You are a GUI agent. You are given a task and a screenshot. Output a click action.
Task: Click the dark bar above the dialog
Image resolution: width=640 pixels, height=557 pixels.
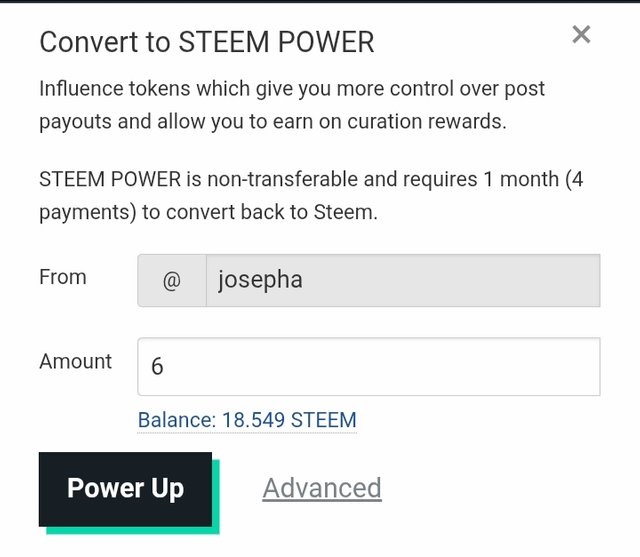point(320,1)
